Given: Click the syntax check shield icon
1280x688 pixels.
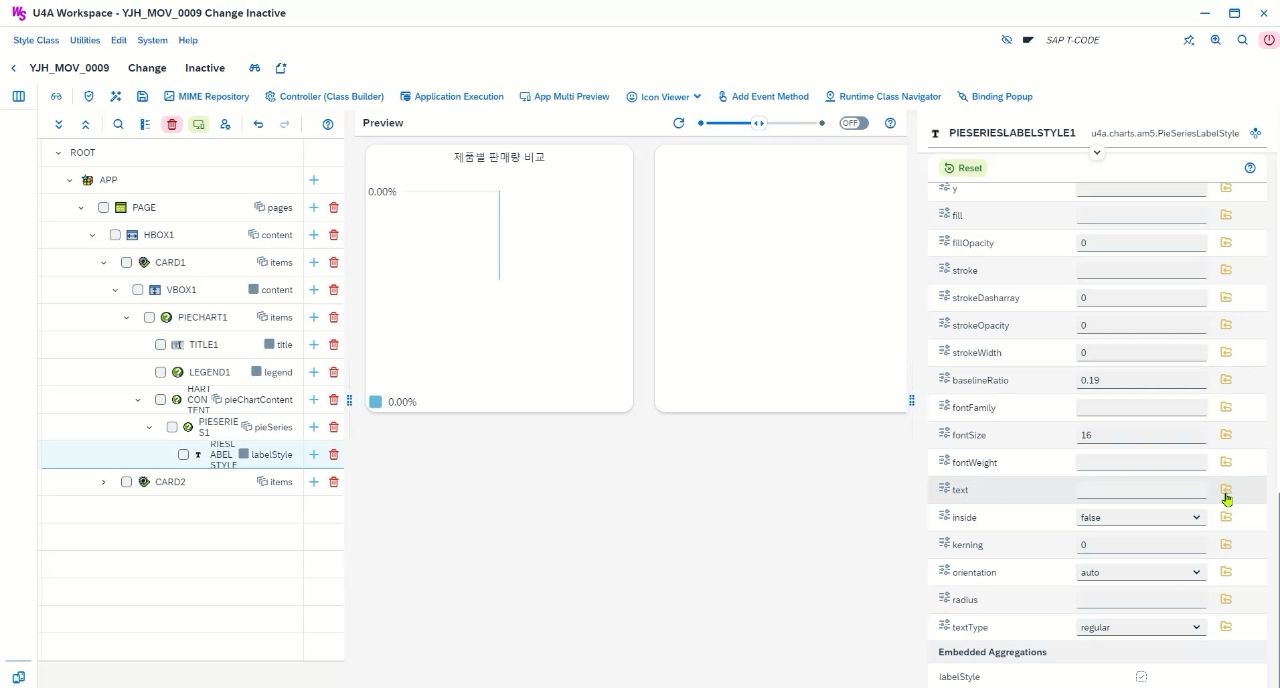Looking at the screenshot, I should pyautogui.click(x=88, y=97).
